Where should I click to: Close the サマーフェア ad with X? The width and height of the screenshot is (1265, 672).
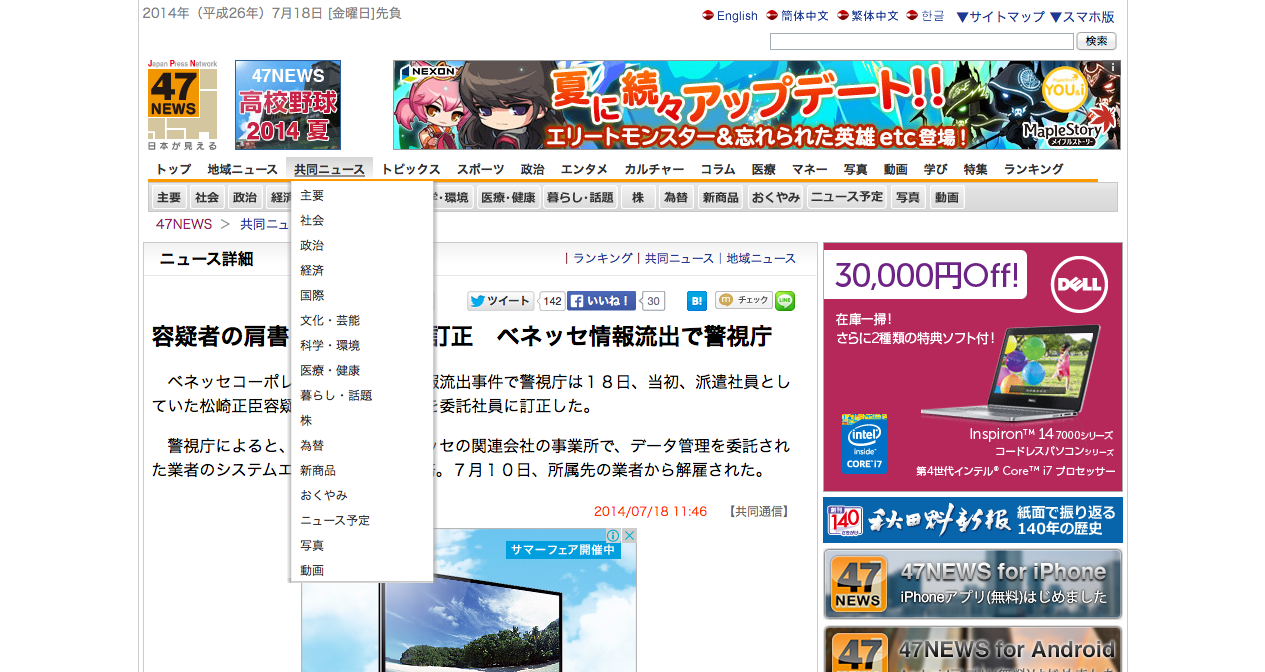click(629, 536)
